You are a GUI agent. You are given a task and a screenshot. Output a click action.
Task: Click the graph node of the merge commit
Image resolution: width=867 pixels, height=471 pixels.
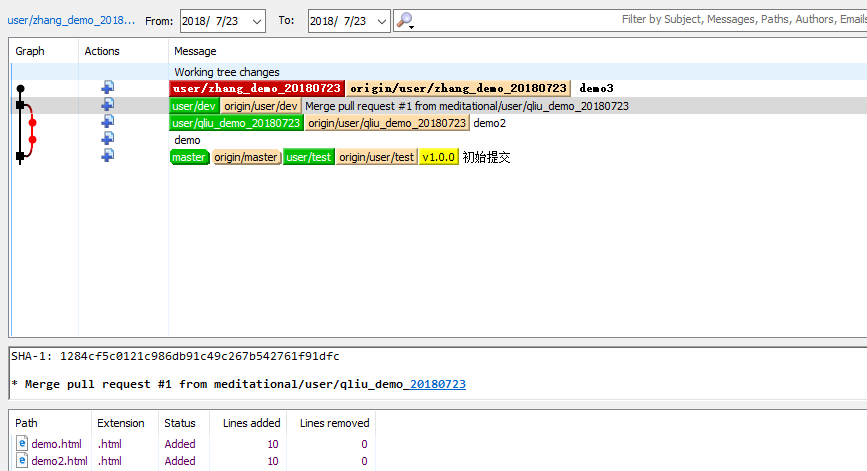point(20,105)
